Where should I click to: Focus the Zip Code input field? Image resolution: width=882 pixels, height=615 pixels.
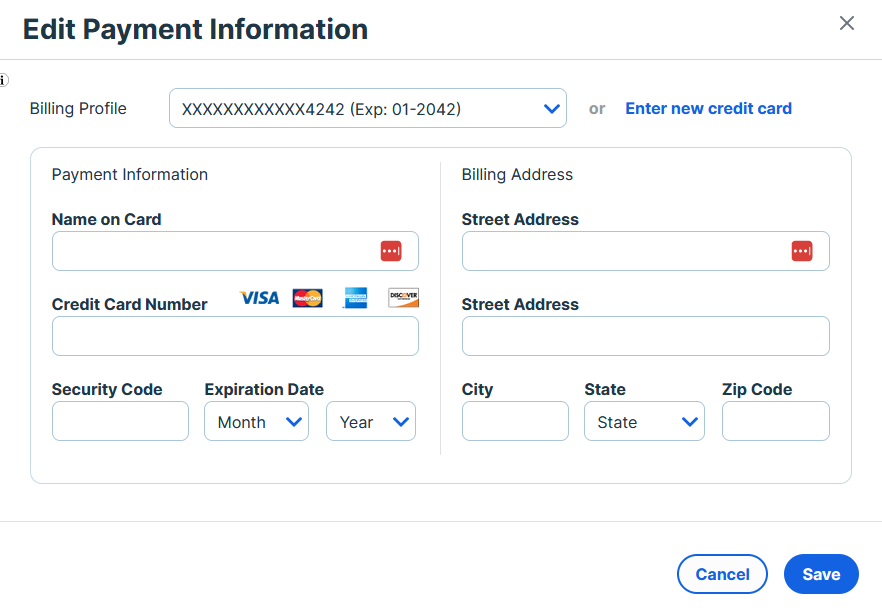coord(775,422)
